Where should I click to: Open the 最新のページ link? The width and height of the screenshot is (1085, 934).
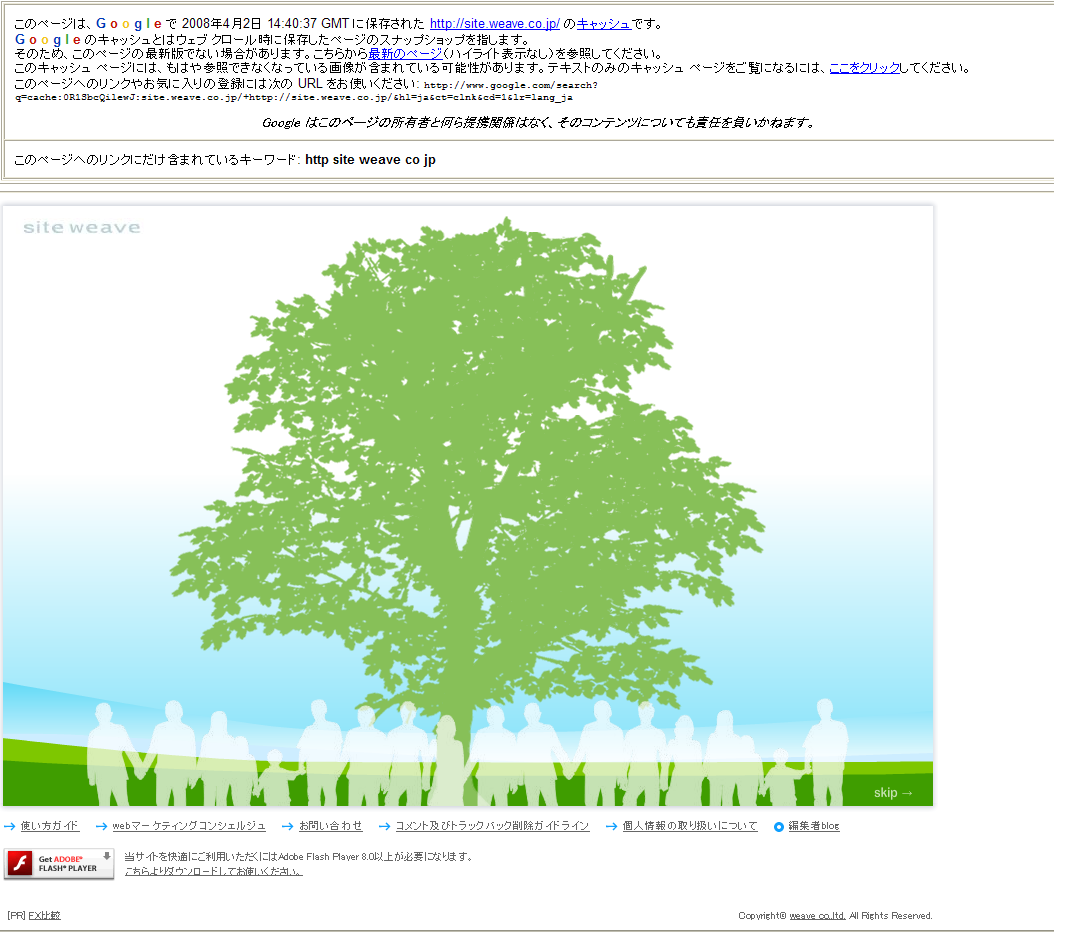pyautogui.click(x=405, y=53)
